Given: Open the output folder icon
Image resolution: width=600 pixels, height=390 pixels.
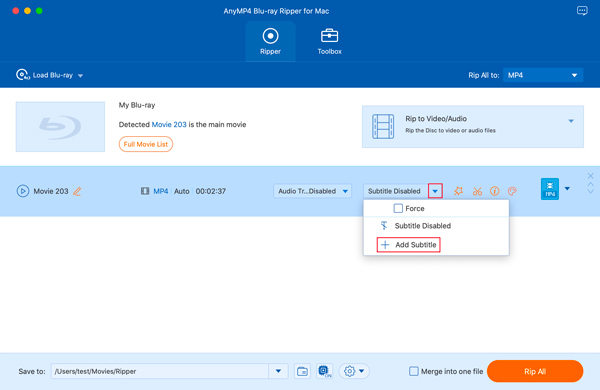Looking at the screenshot, I should (302, 371).
